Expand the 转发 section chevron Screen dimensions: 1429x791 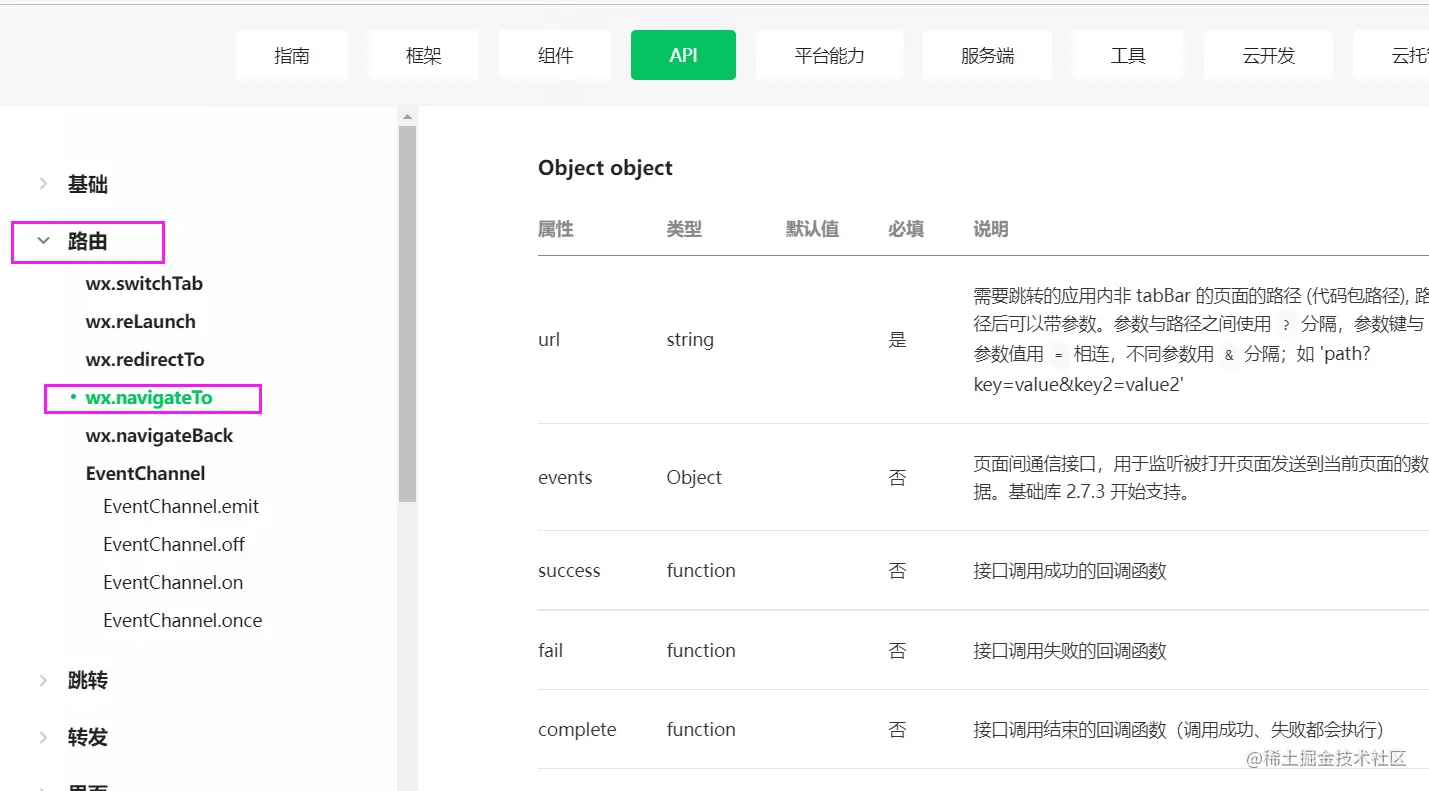(43, 738)
